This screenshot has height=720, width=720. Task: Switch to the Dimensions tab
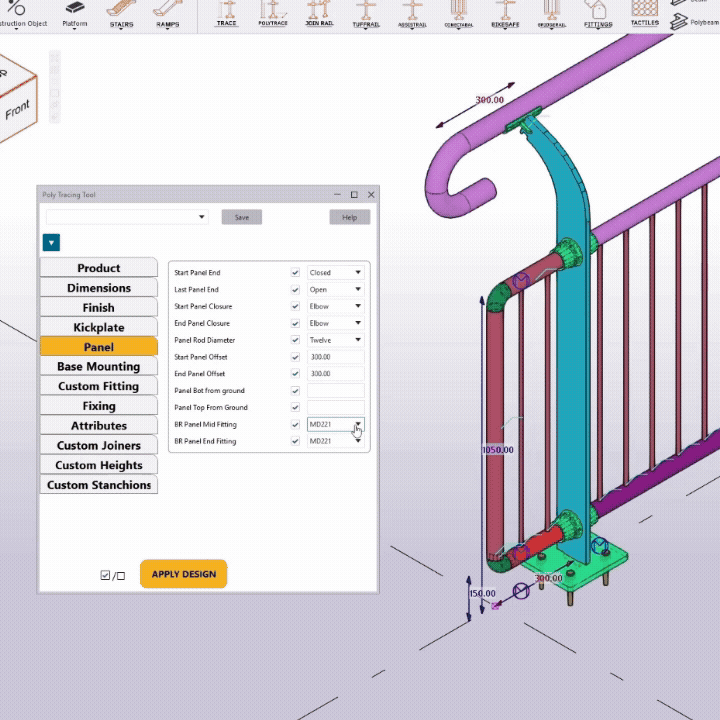[99, 288]
